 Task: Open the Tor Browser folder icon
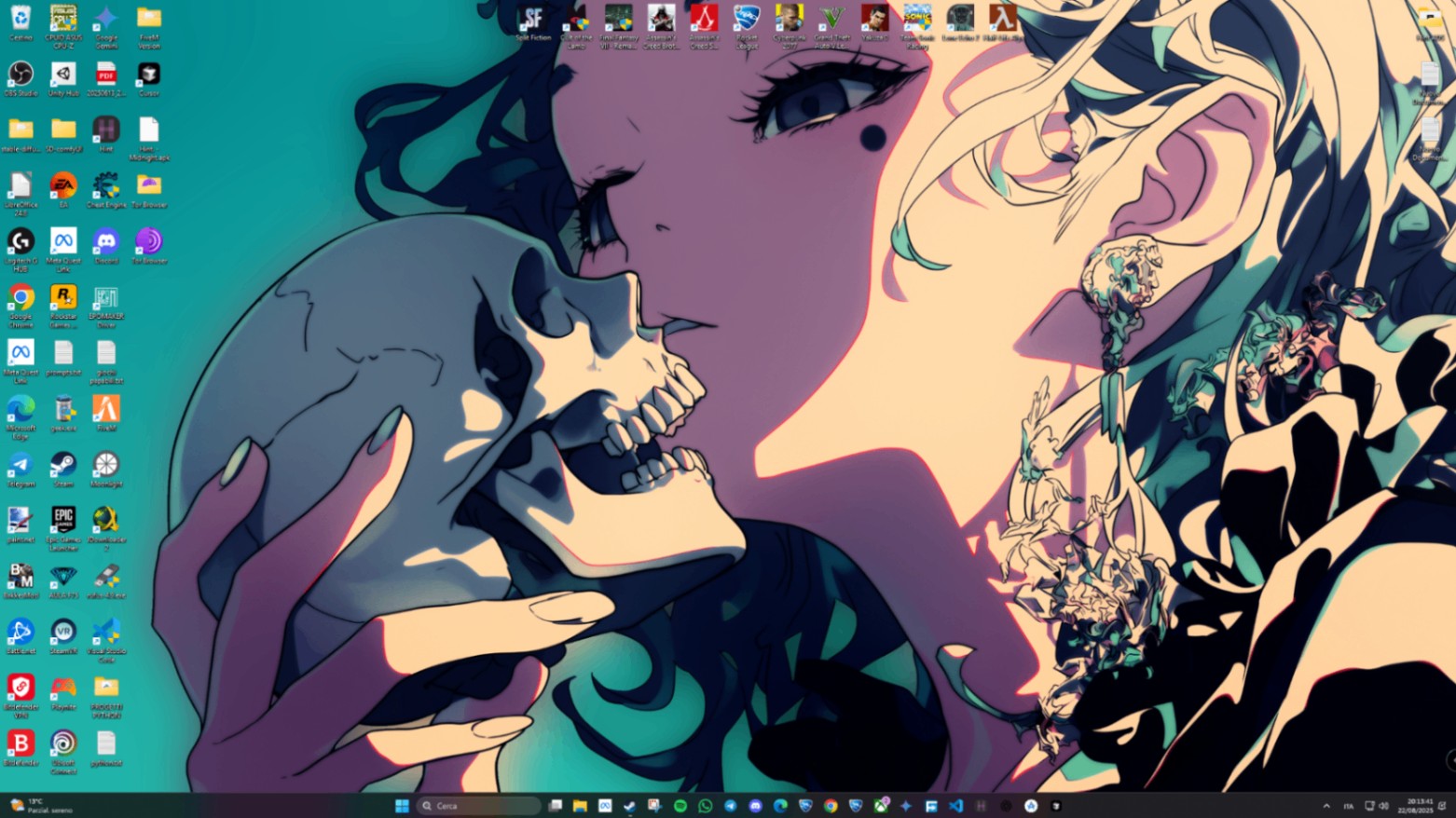[149, 190]
